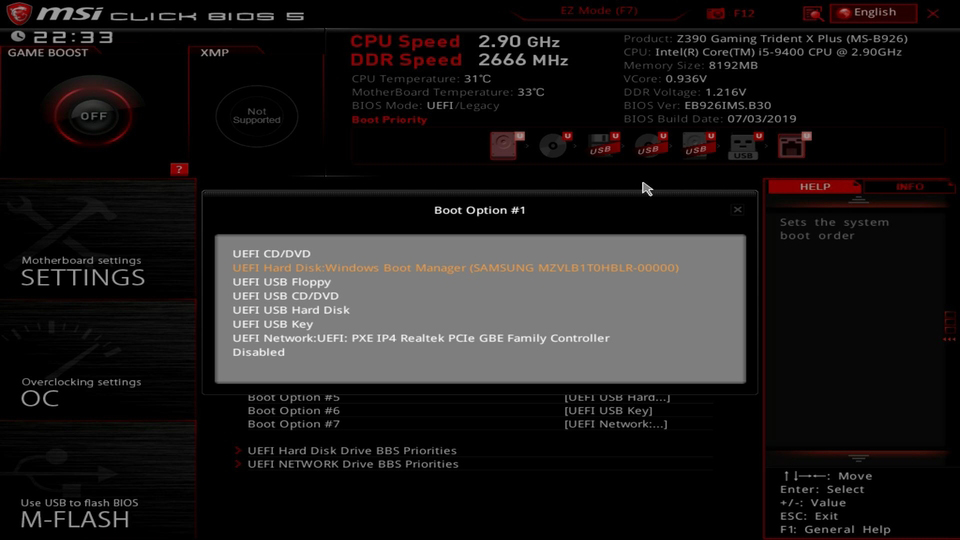Click the 22:33 clock display
Image resolution: width=960 pixels, height=540 pixels.
point(73,37)
